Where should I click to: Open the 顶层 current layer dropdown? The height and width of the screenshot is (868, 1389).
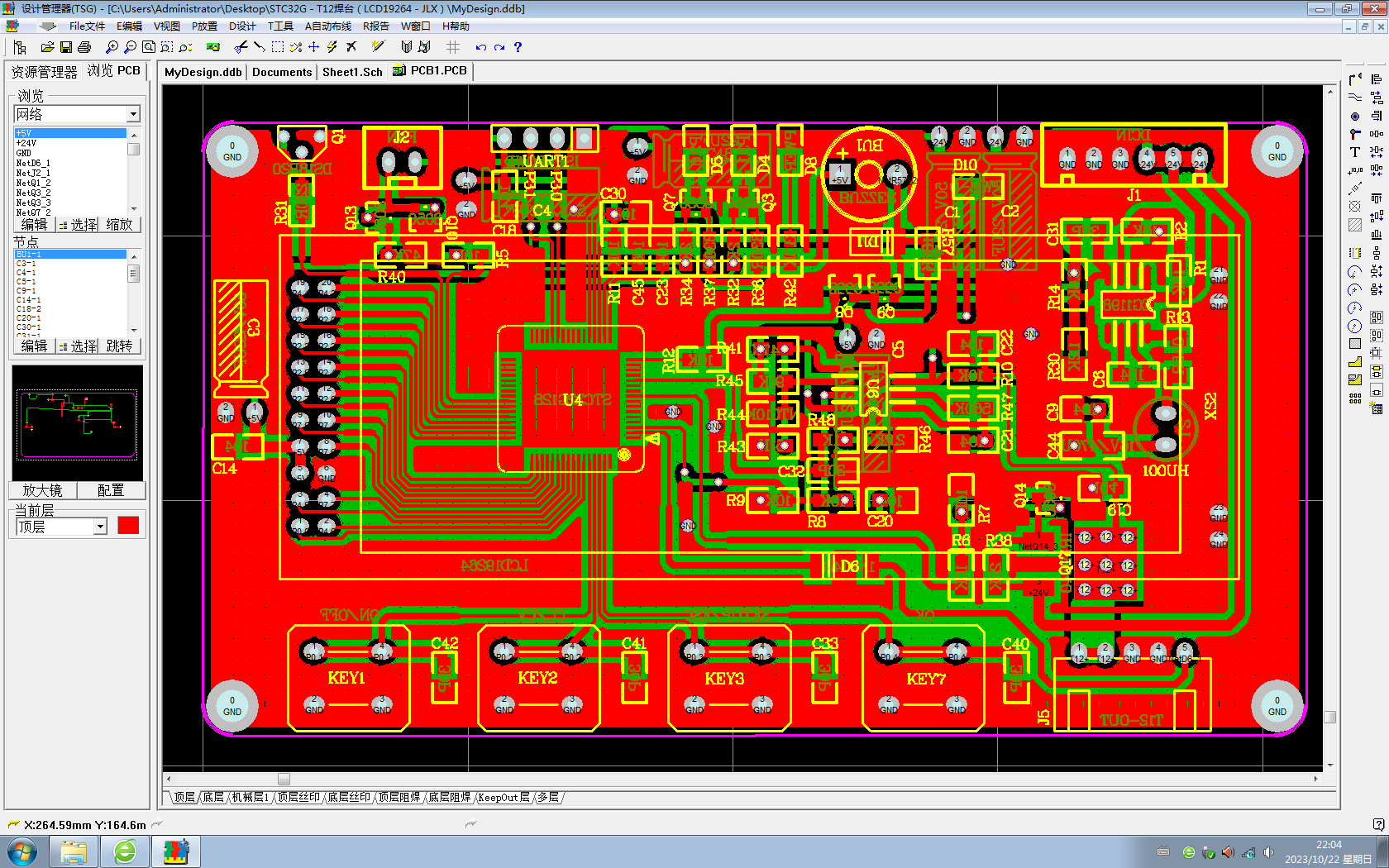pos(100,527)
